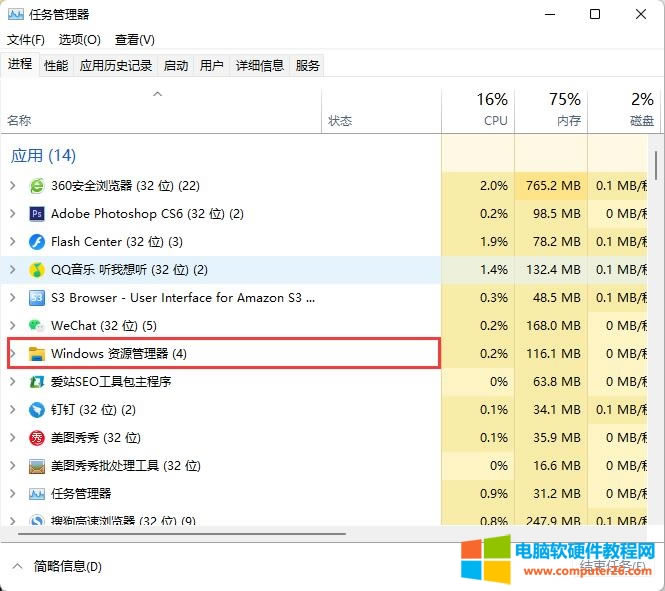The height and width of the screenshot is (591, 665).
Task: Switch to the 启动 tab
Action: (x=176, y=66)
